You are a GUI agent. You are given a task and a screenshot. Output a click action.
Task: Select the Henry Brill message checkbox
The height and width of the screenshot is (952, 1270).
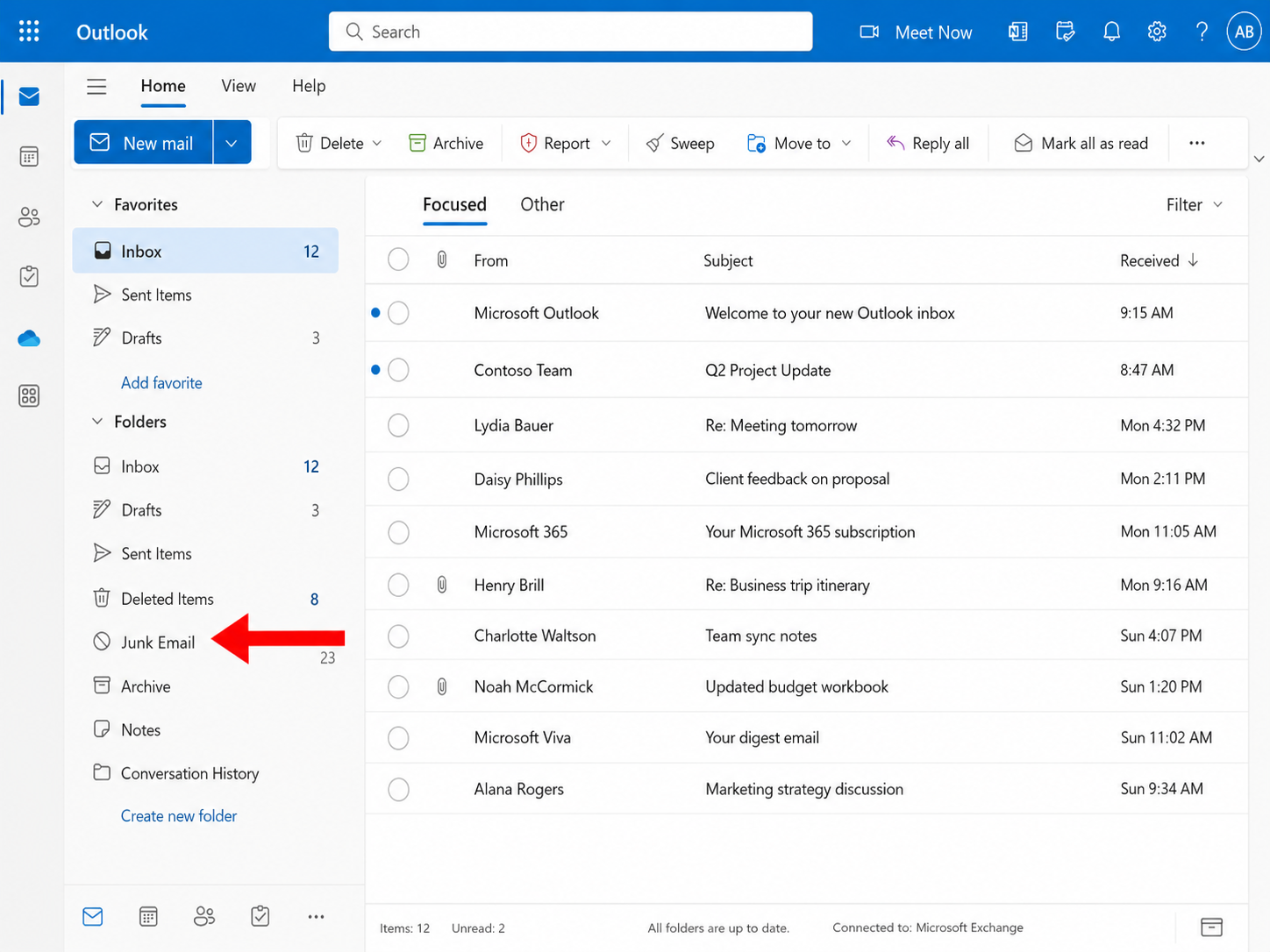398,585
